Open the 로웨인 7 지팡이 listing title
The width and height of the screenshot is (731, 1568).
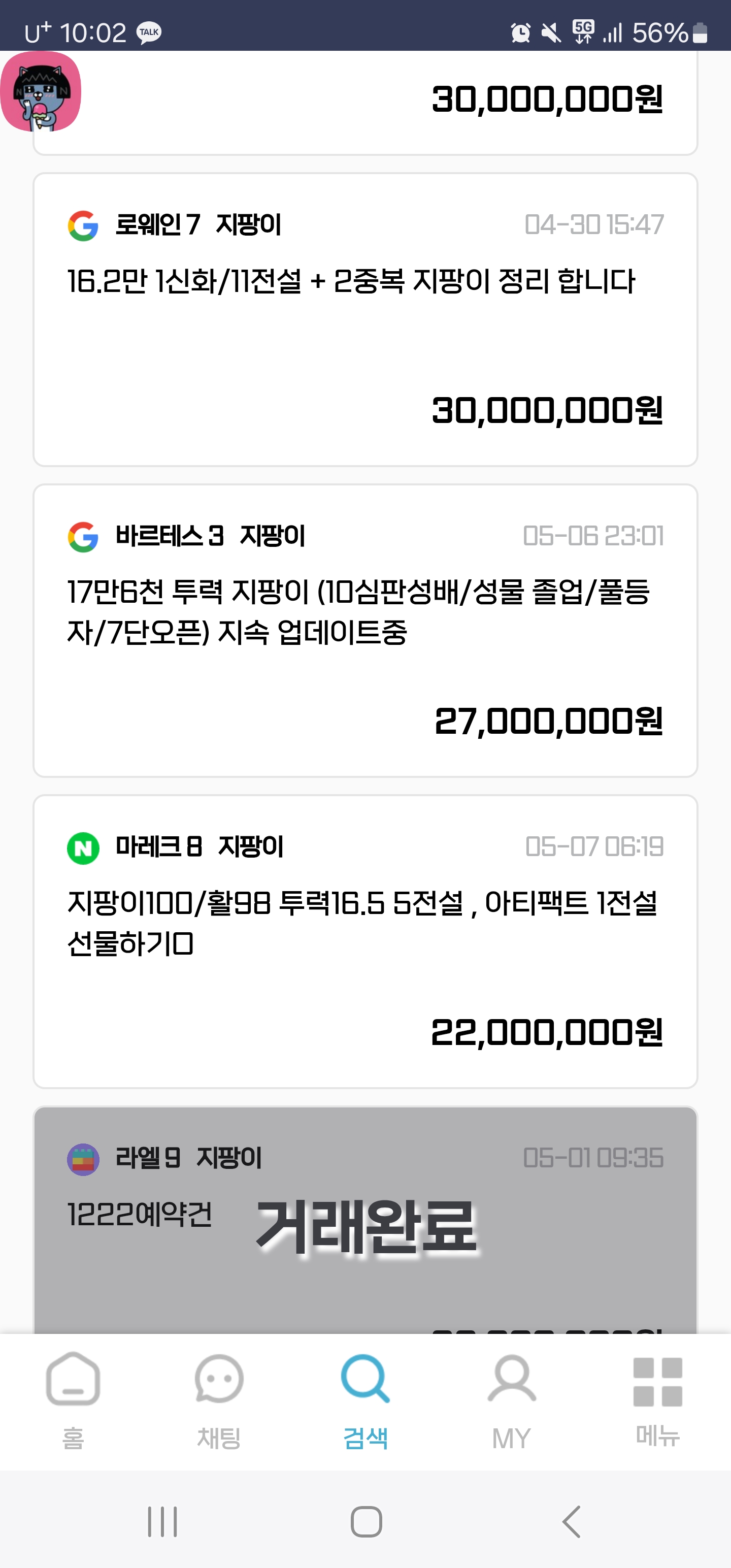click(198, 224)
